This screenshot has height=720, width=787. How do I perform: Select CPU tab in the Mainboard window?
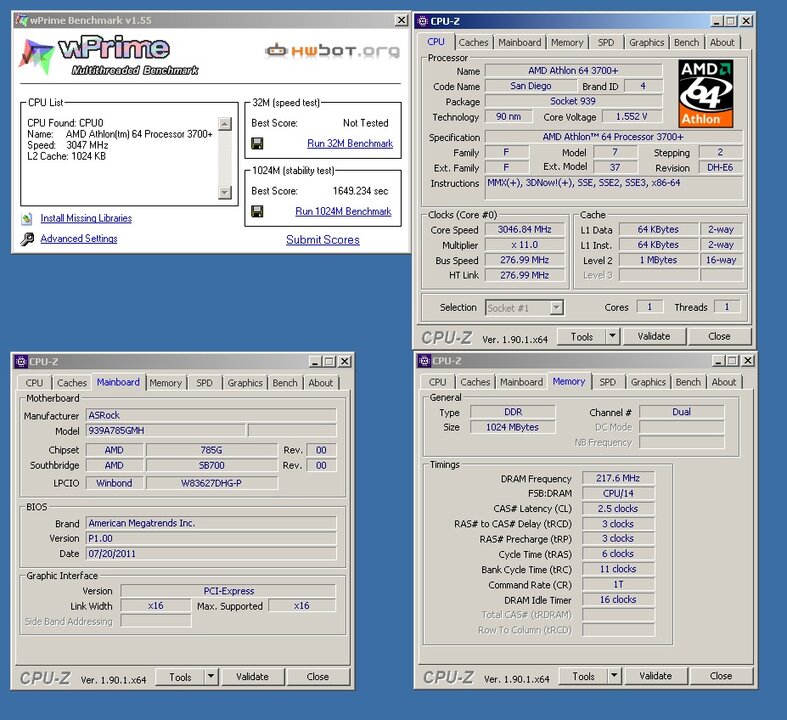34,383
